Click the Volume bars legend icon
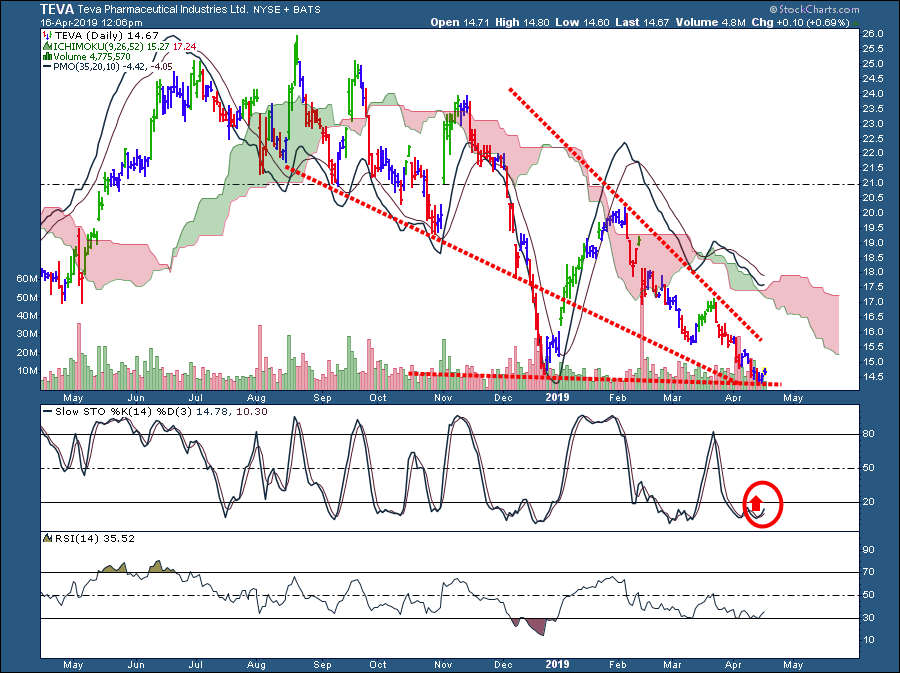Screen dimensions: 900x673 [45, 57]
